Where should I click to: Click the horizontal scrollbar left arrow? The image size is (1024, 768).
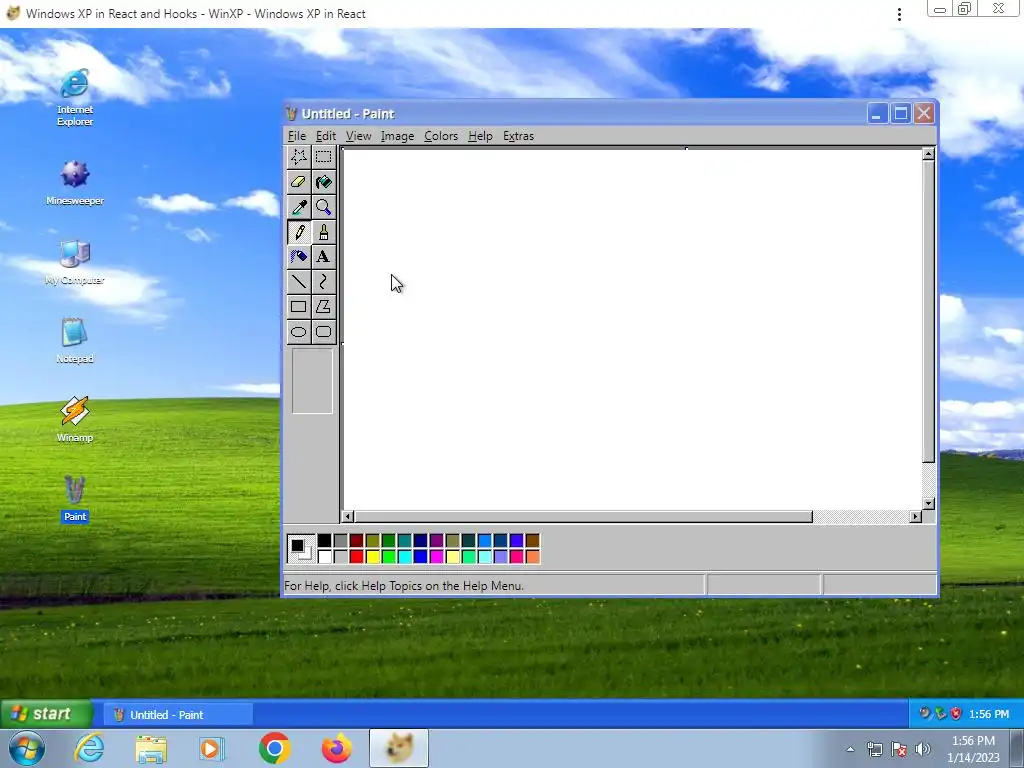point(348,517)
